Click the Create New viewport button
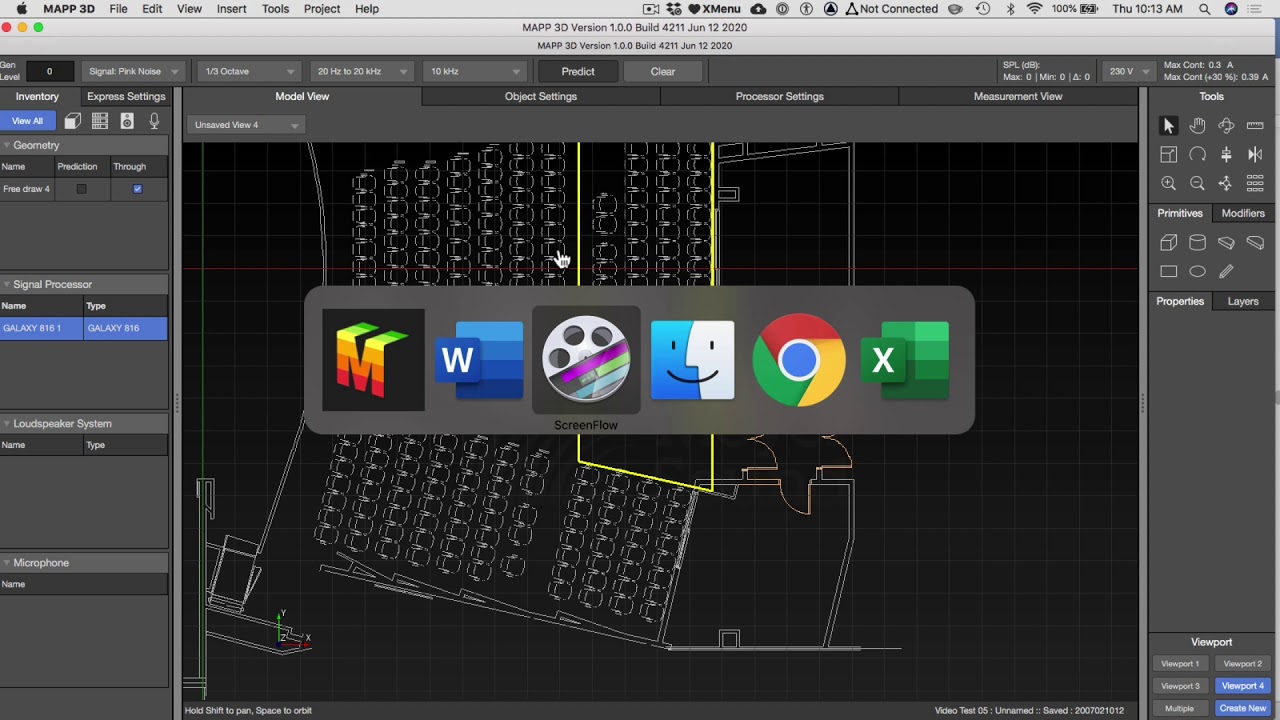This screenshot has width=1280, height=720. coord(1243,708)
